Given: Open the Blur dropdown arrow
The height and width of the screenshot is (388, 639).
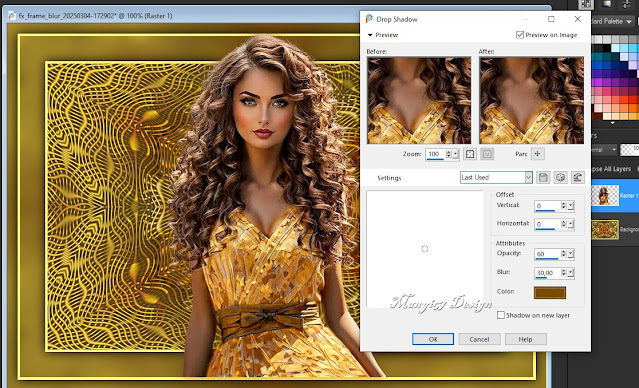Looking at the screenshot, I should click(571, 273).
